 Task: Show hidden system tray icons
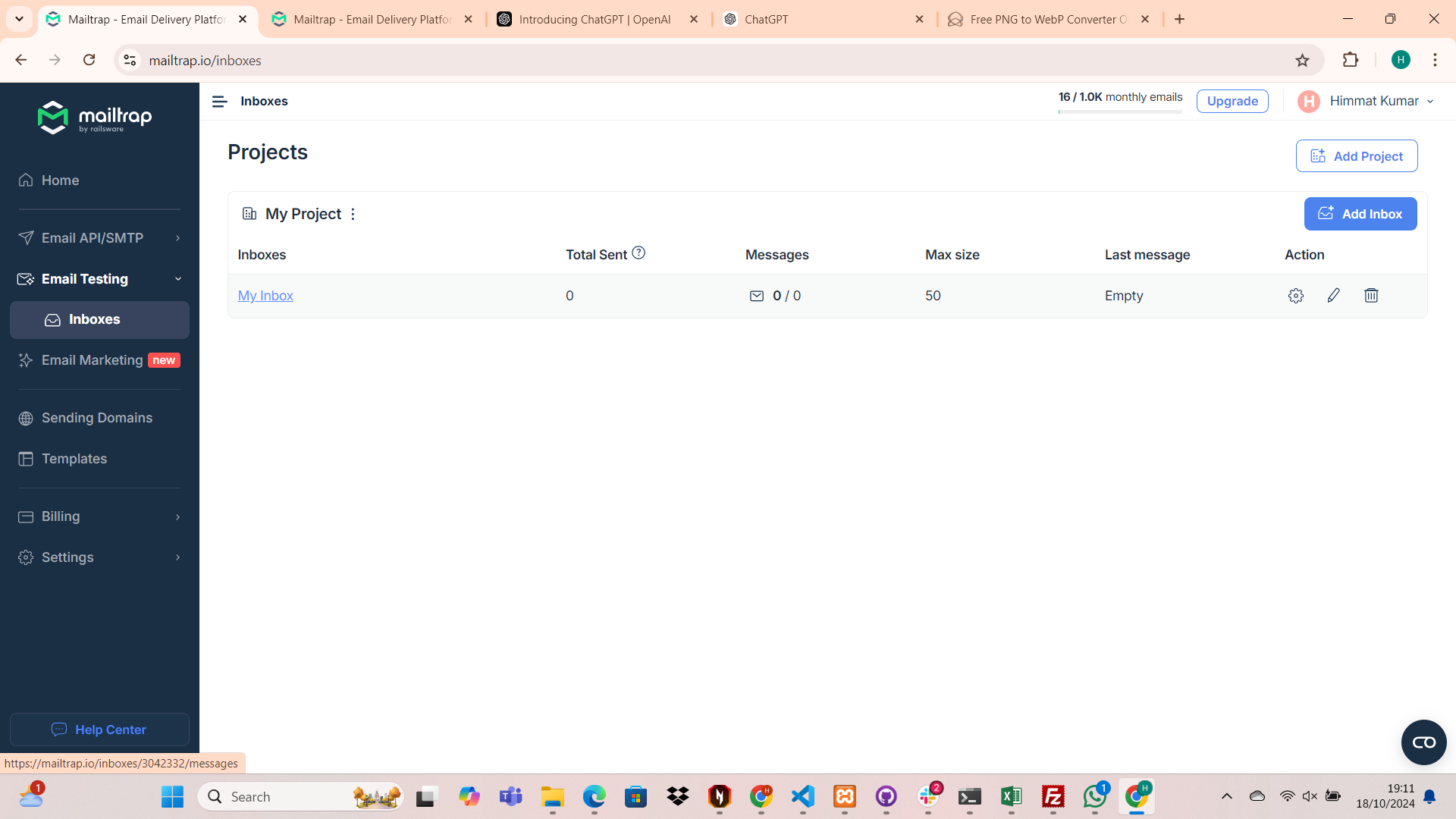coord(1226,796)
